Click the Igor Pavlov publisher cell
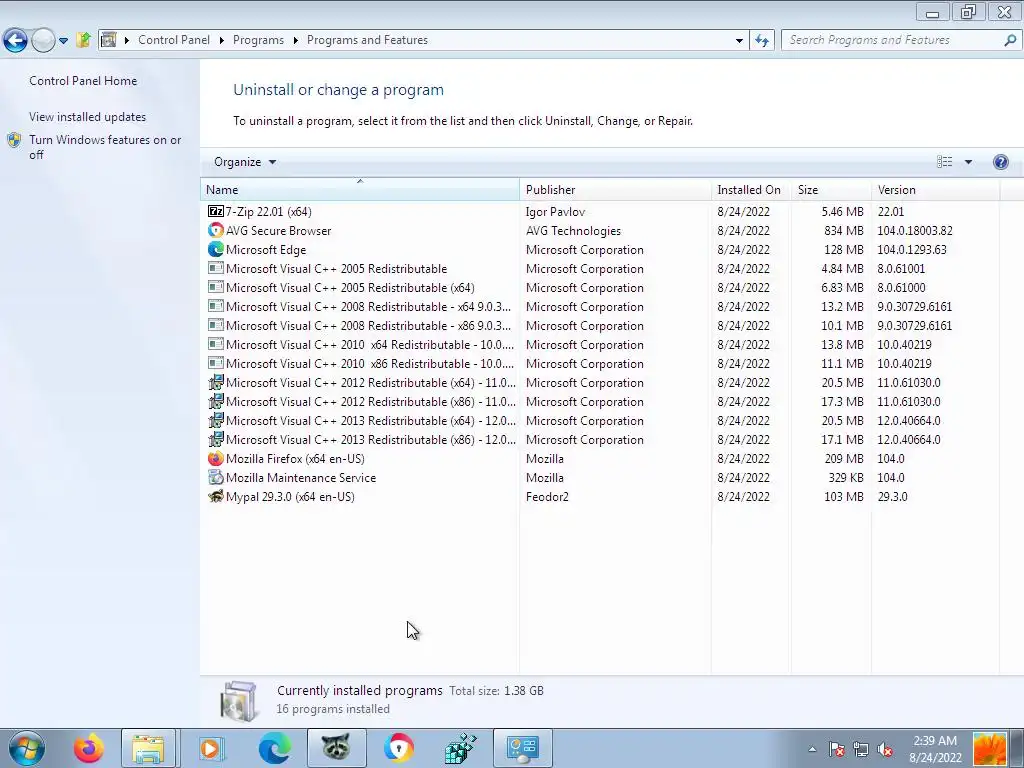Image resolution: width=1024 pixels, height=768 pixels. (555, 212)
